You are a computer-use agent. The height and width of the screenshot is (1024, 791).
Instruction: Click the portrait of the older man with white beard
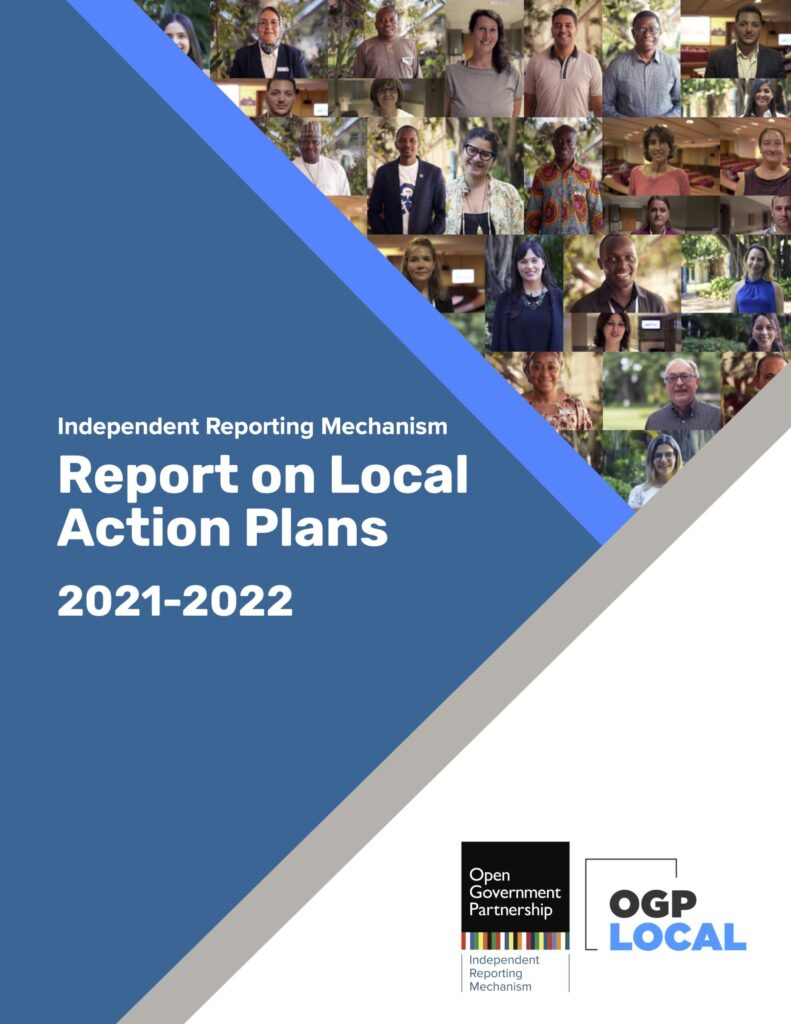coord(662,391)
